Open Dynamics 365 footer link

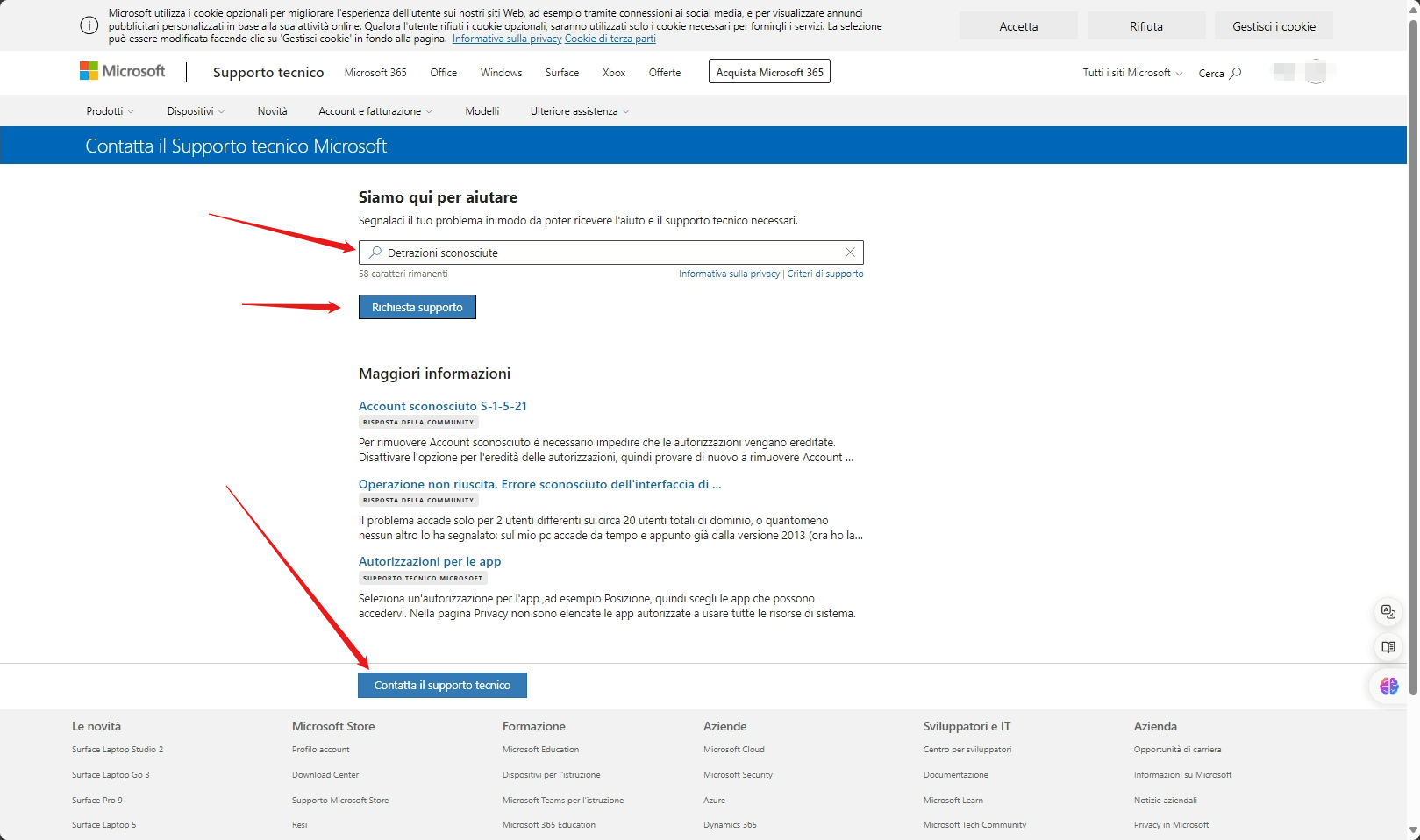point(730,825)
